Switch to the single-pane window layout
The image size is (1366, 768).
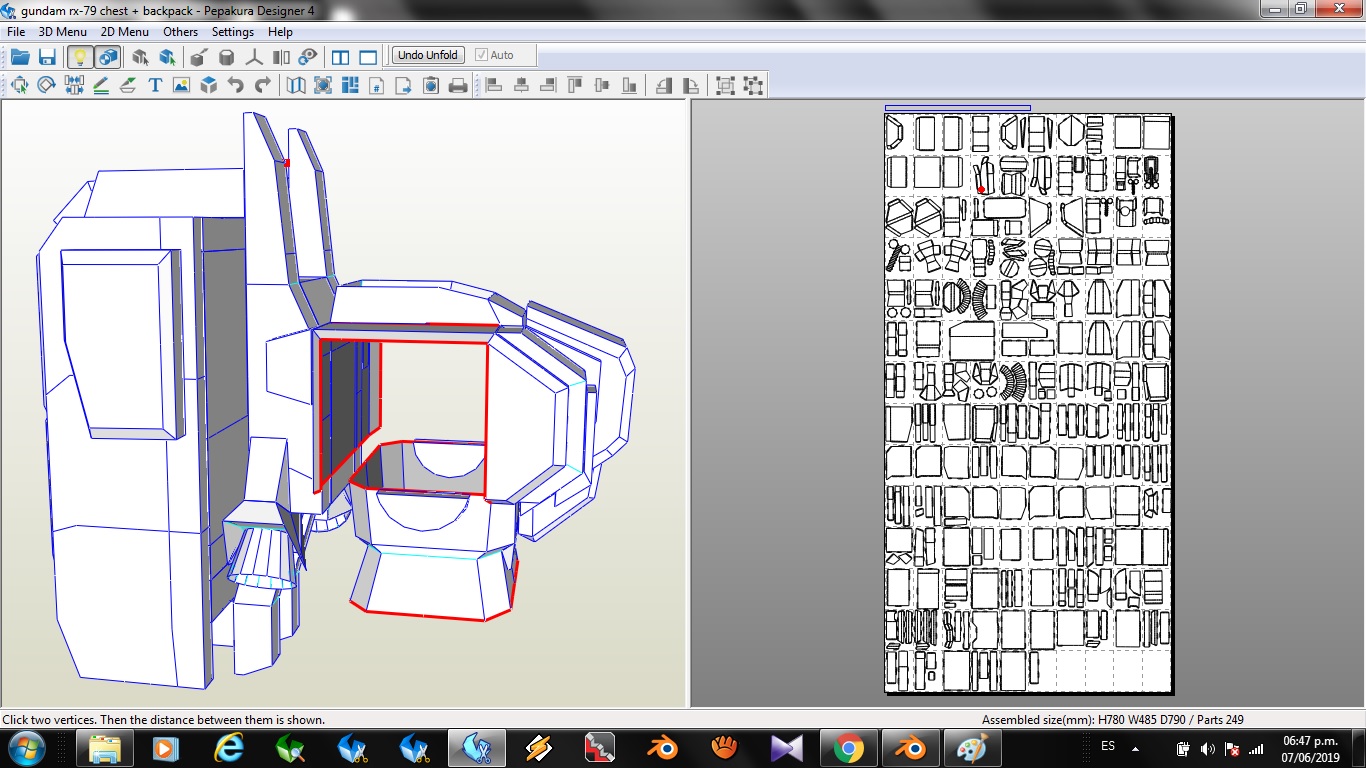pyautogui.click(x=368, y=56)
